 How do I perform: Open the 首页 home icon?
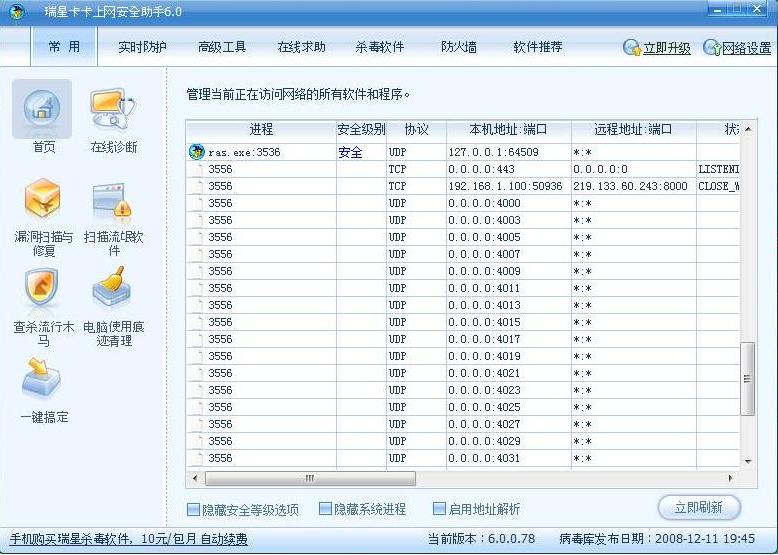(x=42, y=110)
